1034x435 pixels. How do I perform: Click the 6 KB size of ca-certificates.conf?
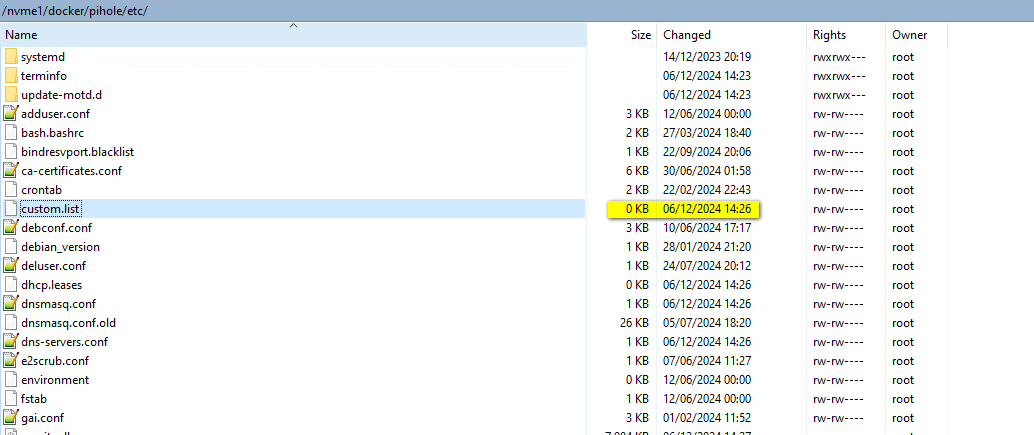pos(638,171)
